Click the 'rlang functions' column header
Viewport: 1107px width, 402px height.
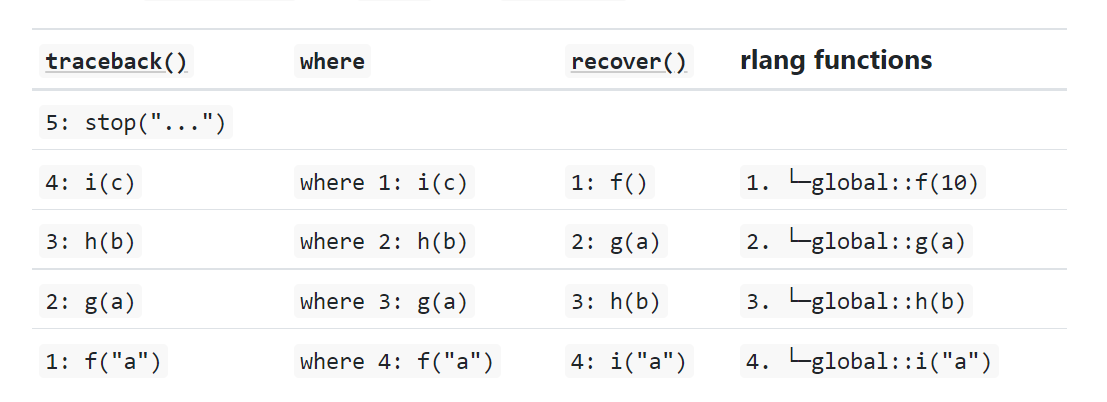[836, 60]
